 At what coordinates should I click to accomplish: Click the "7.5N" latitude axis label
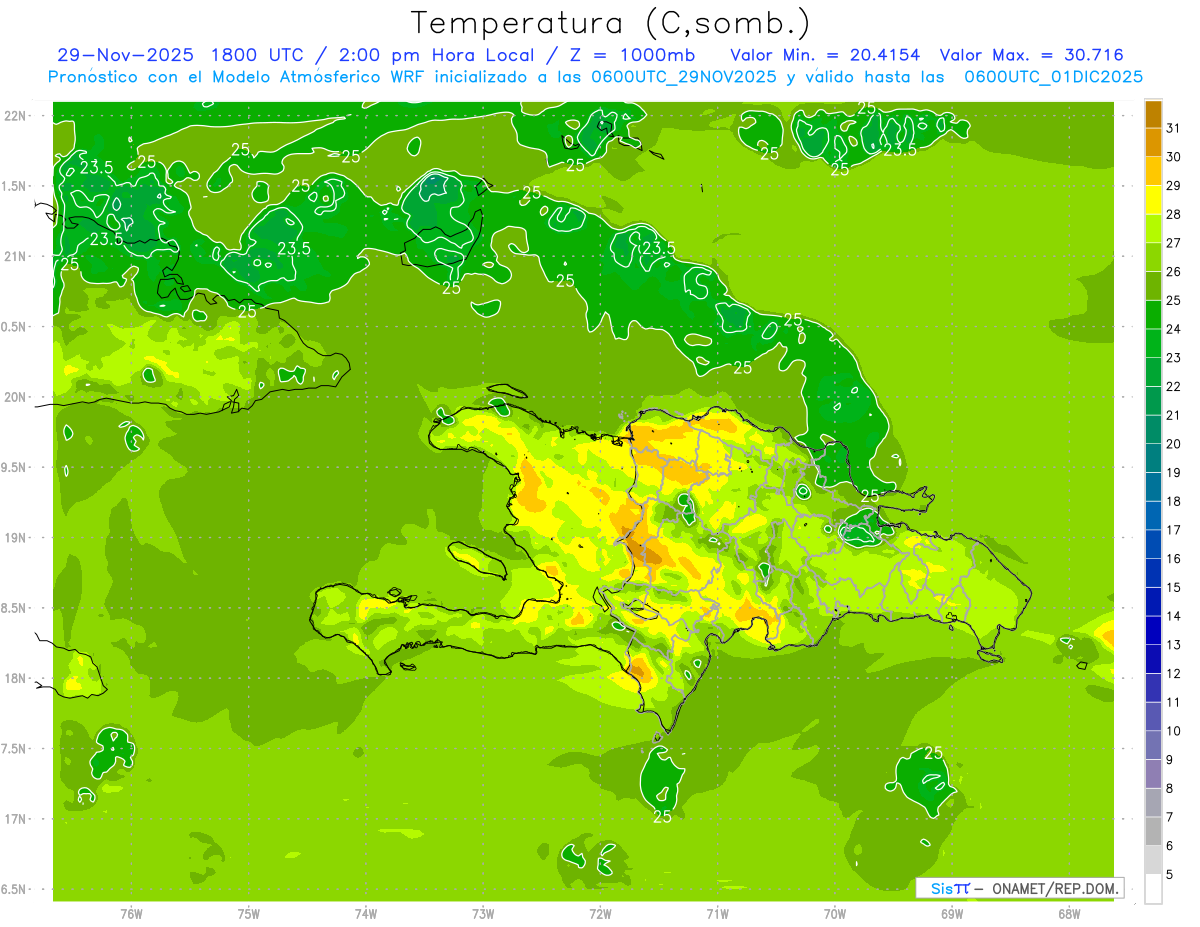pyautogui.click(x=14, y=749)
